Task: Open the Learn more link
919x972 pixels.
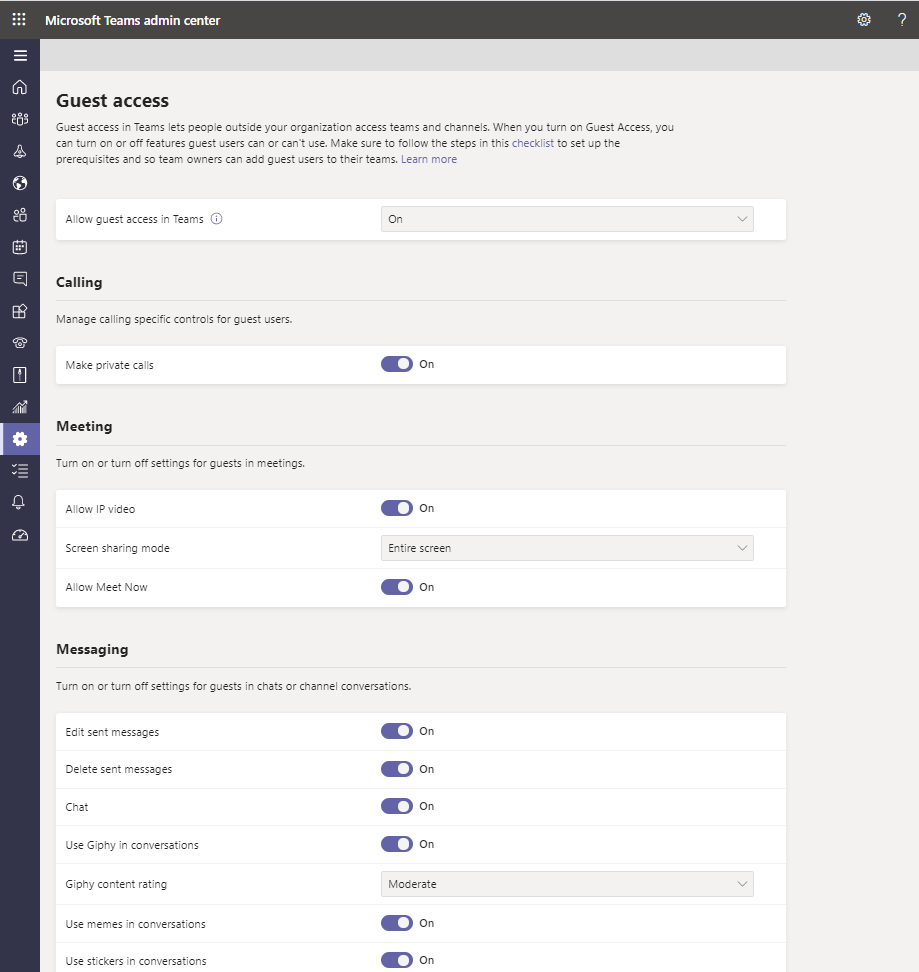Action: point(429,159)
